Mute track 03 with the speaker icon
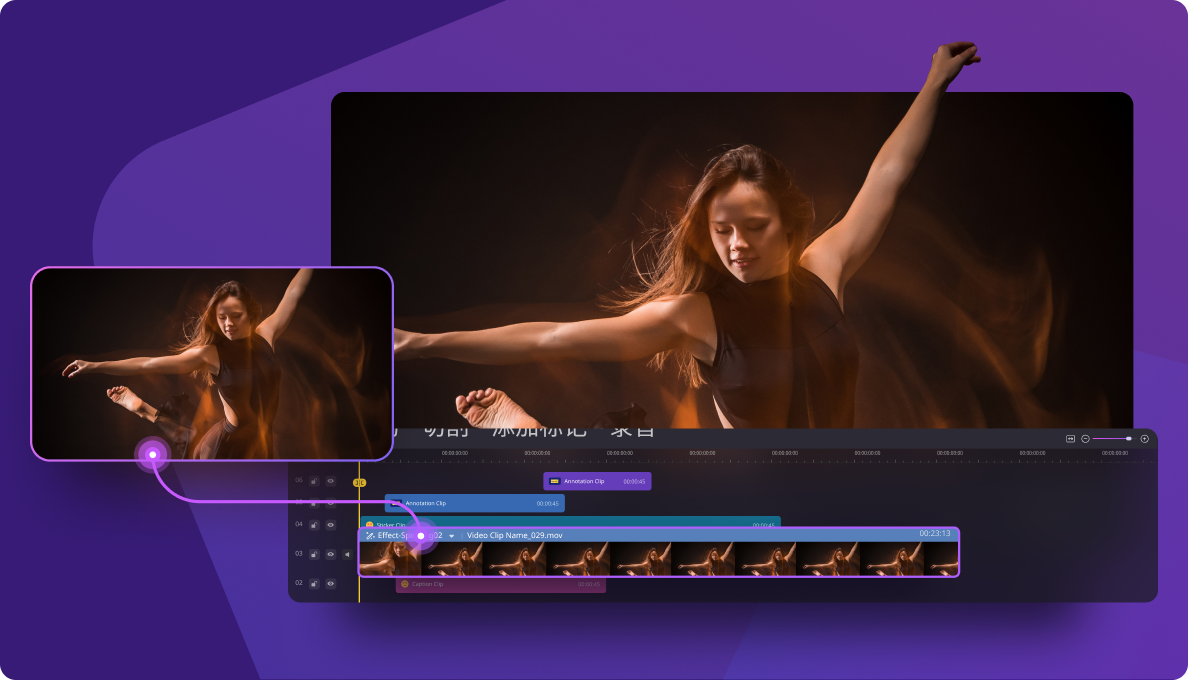 [x=347, y=554]
